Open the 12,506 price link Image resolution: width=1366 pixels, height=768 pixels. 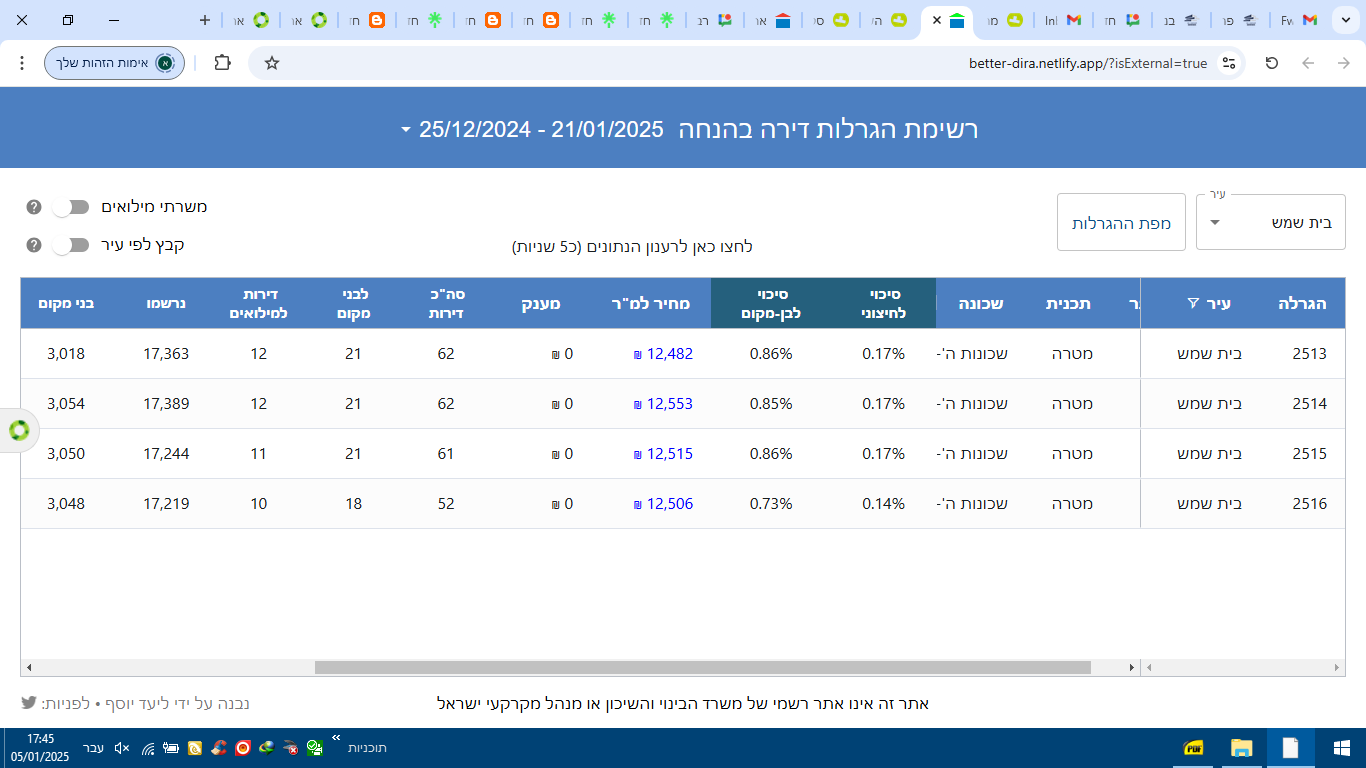point(664,503)
